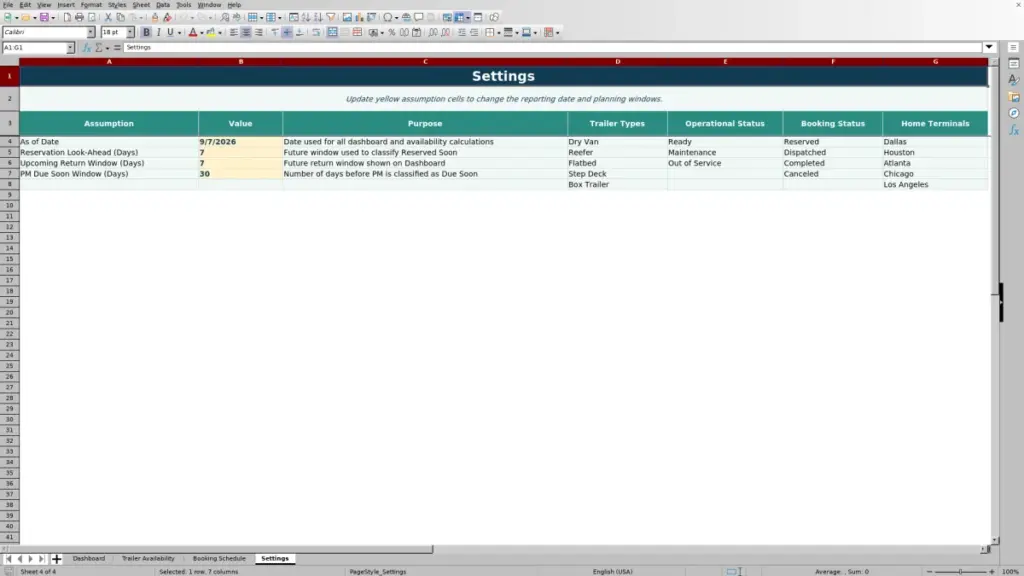
Task: Click the Function Wizard icon
Action: (x=86, y=48)
